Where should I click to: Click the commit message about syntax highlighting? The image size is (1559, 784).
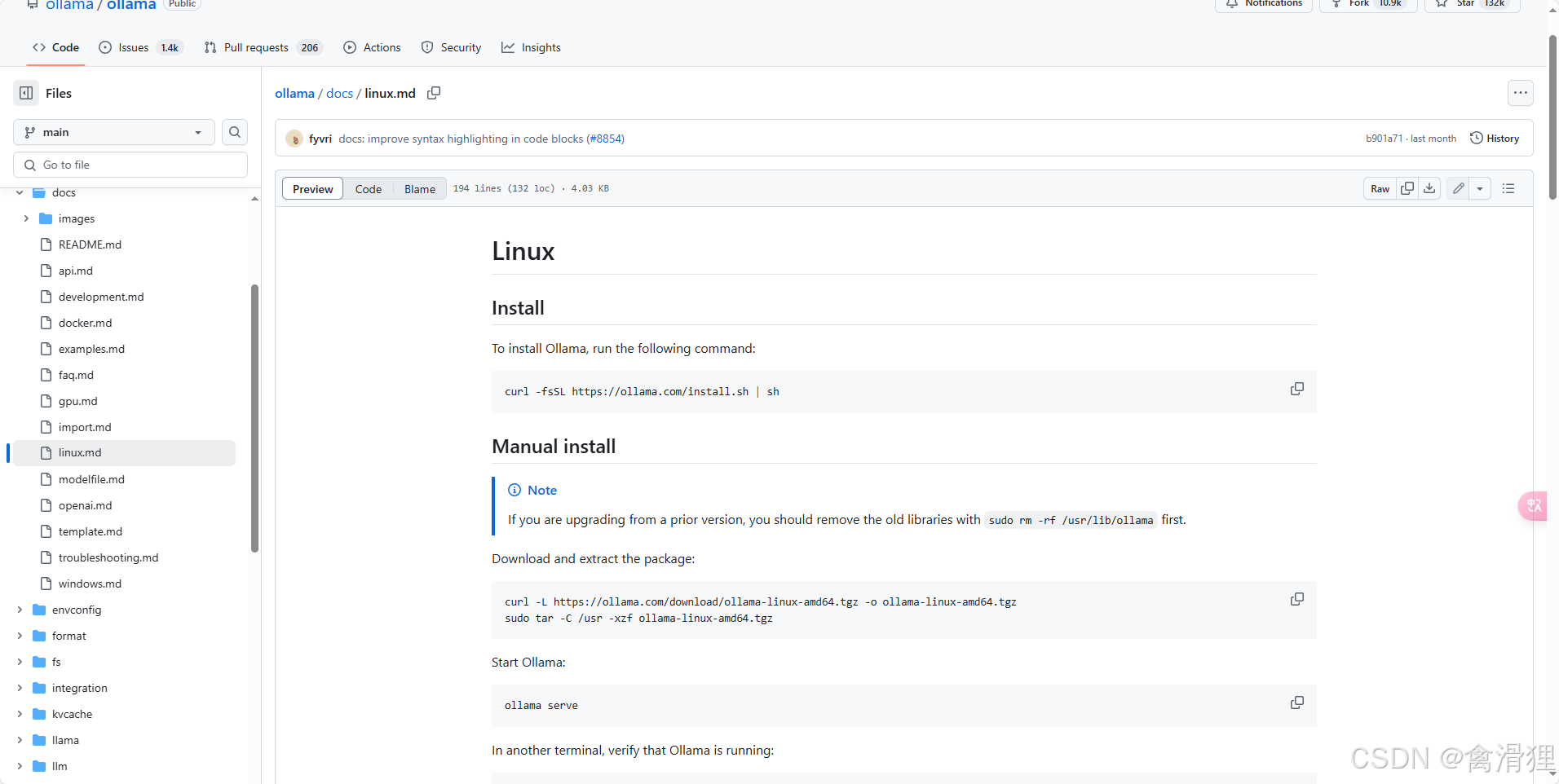pyautogui.click(x=461, y=139)
